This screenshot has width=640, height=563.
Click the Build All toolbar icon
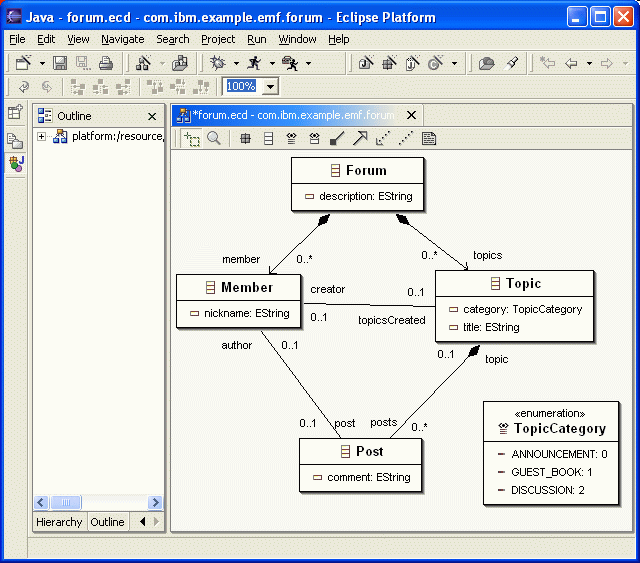[x=180, y=63]
